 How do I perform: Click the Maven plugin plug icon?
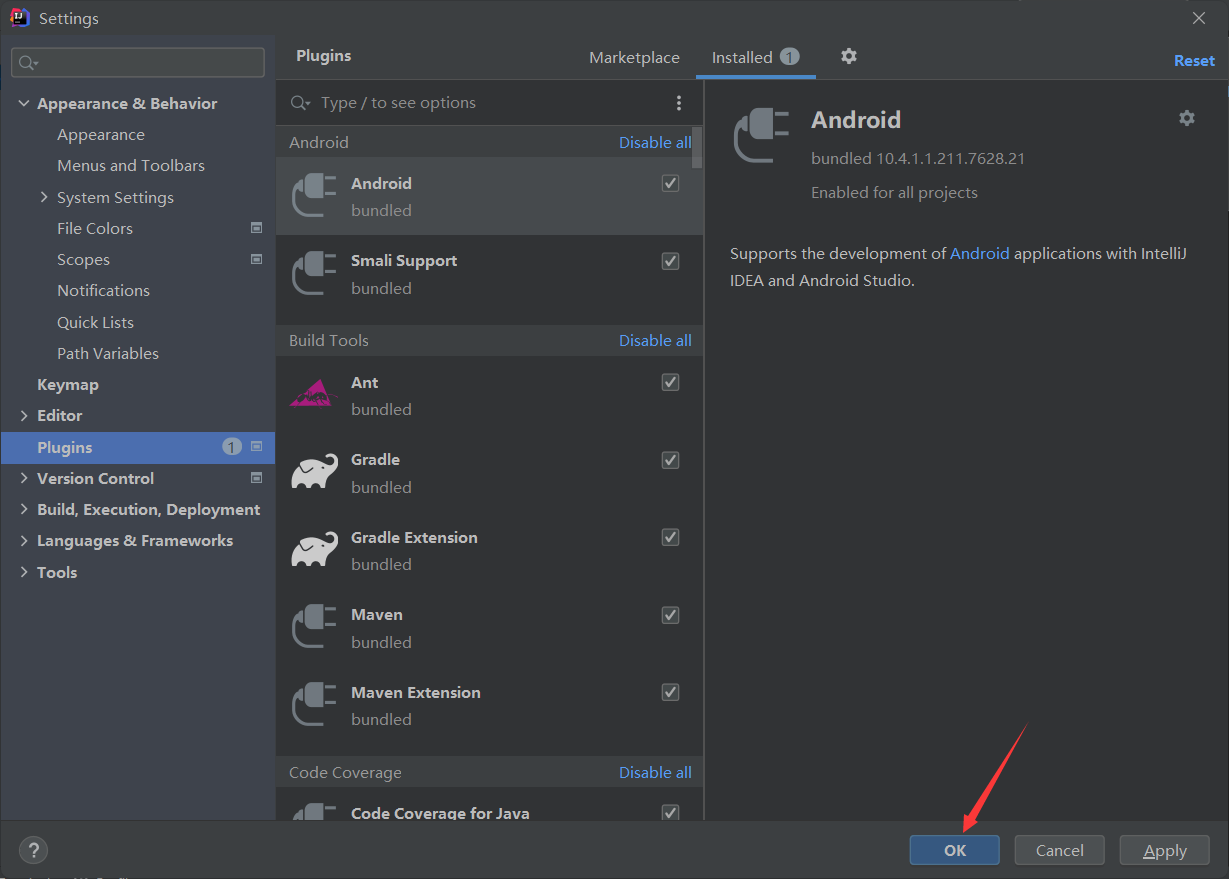point(314,627)
